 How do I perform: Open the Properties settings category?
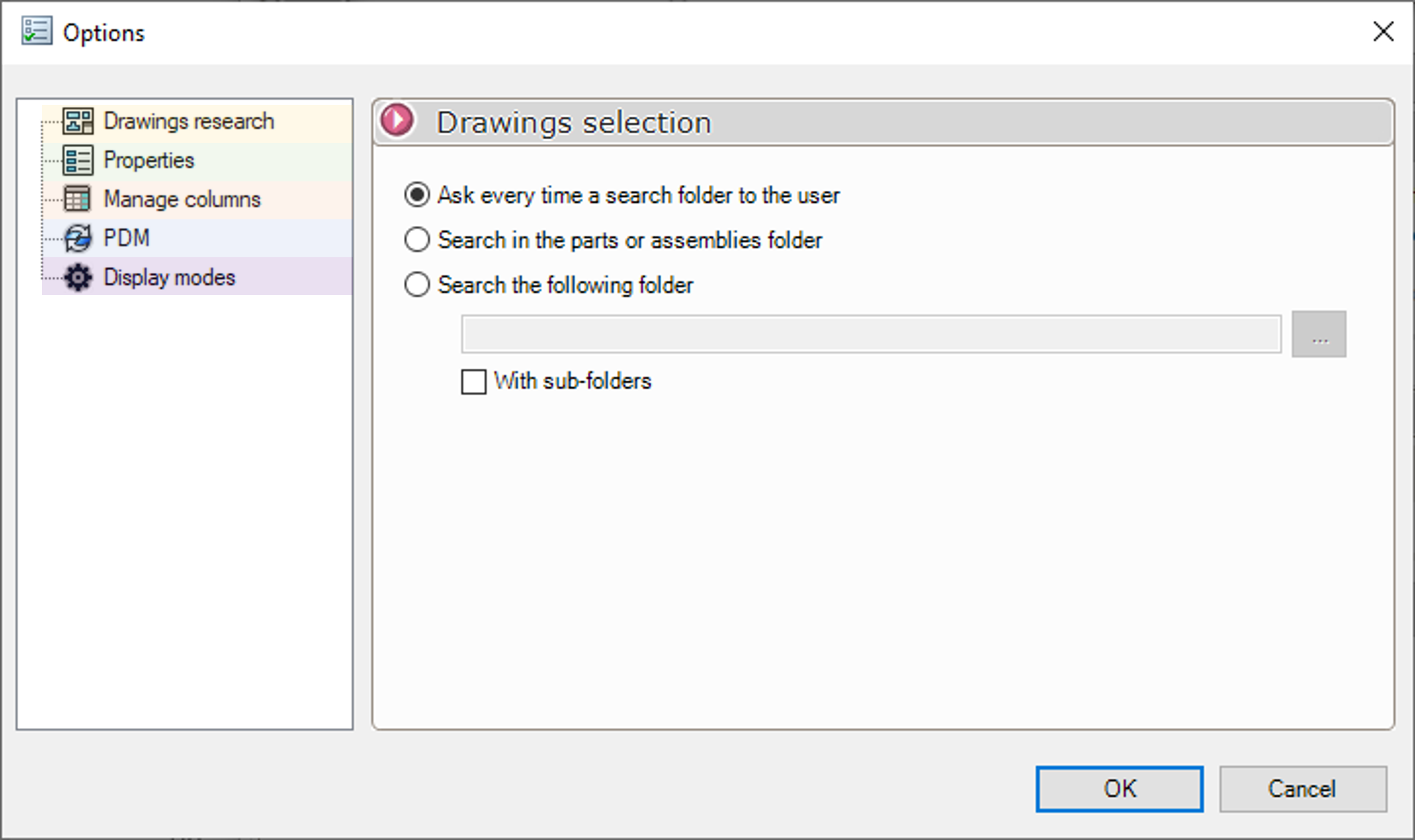(x=148, y=159)
